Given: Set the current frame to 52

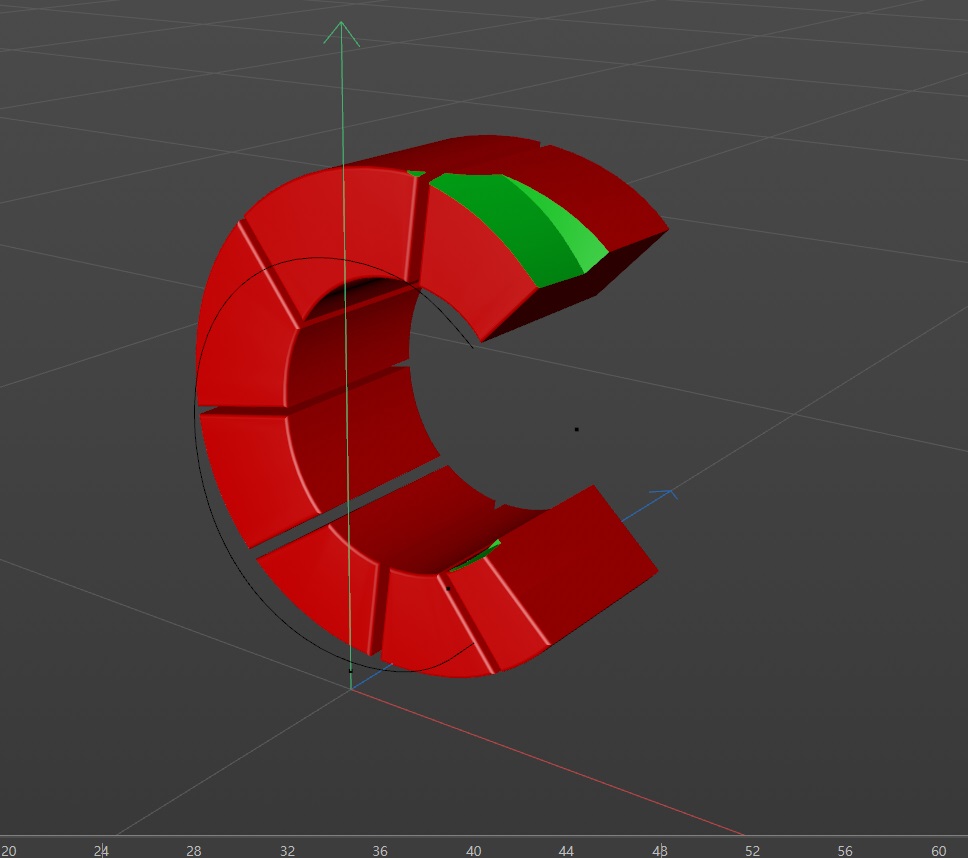Looking at the screenshot, I should [752, 850].
